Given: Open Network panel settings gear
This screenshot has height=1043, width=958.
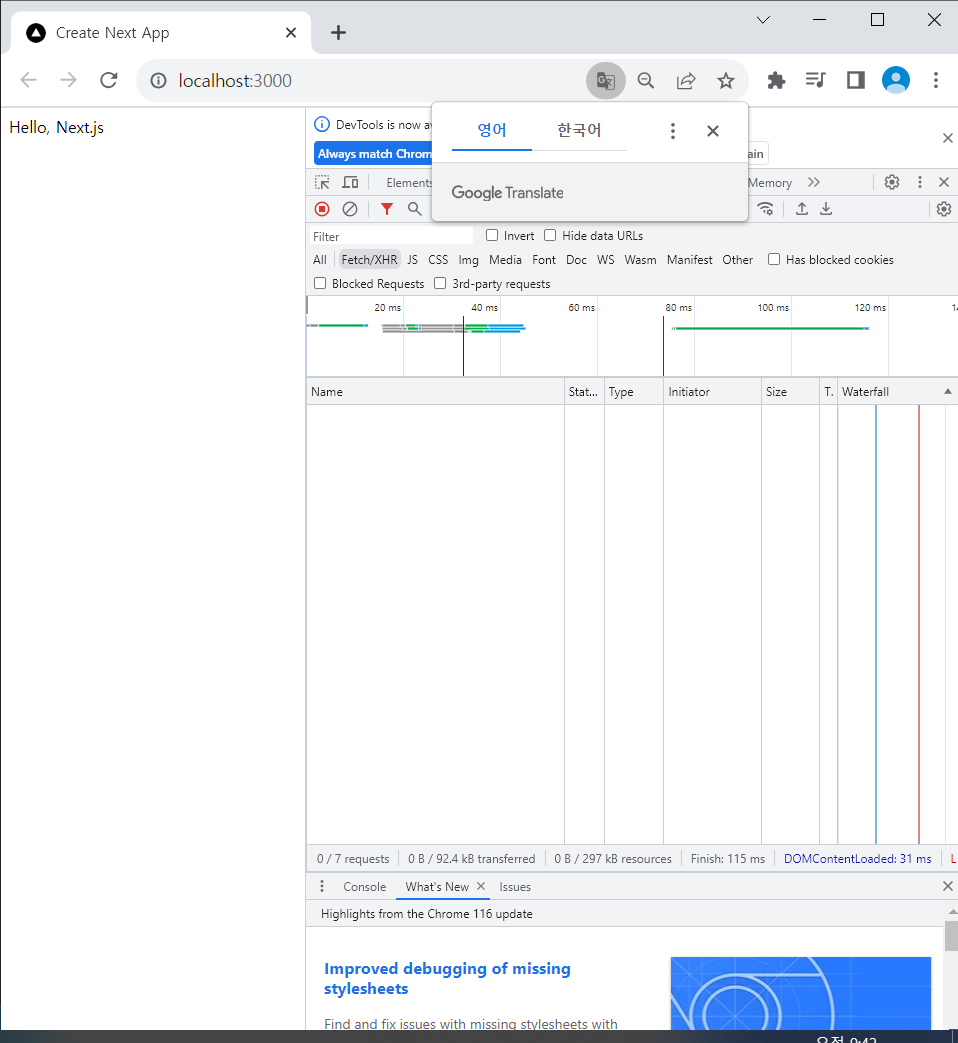Looking at the screenshot, I should point(943,209).
